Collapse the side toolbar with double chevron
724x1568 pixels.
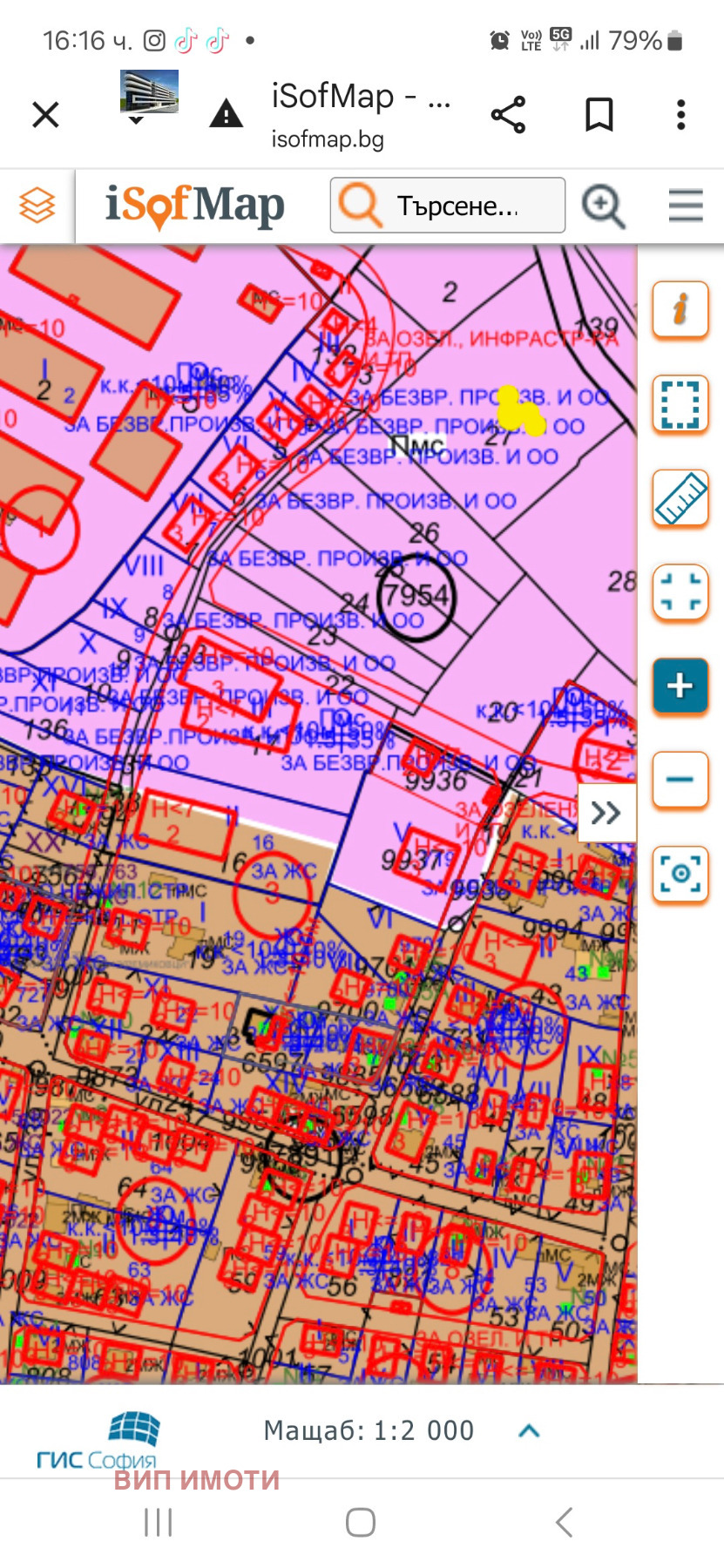point(606,813)
